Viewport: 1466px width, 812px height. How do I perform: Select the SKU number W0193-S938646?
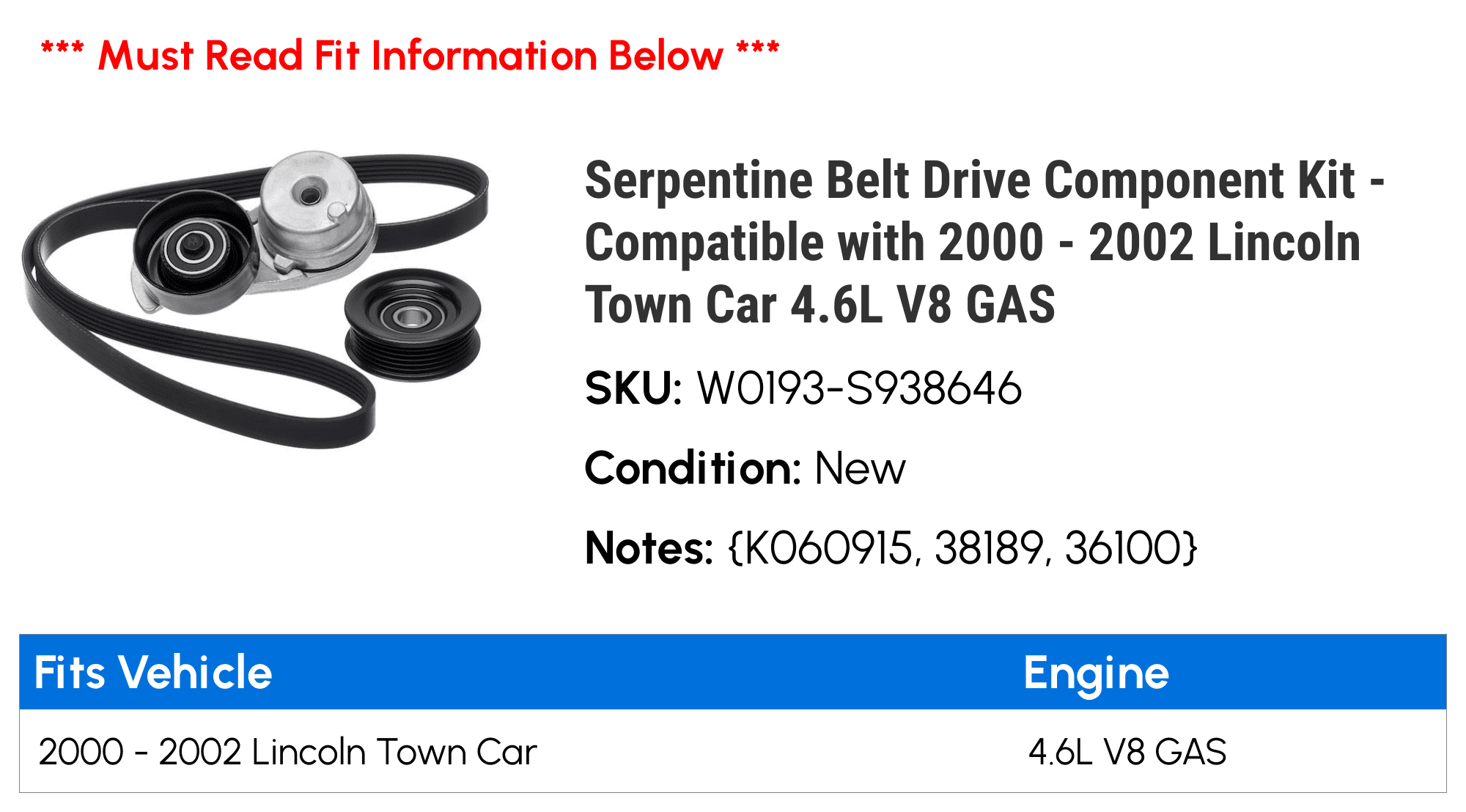click(859, 388)
